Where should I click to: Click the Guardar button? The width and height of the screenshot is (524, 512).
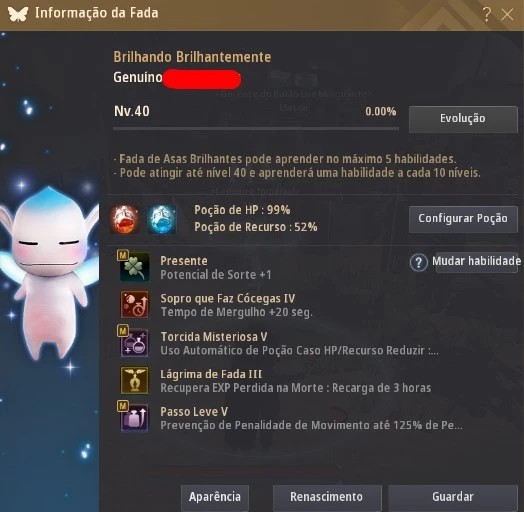pos(453,497)
